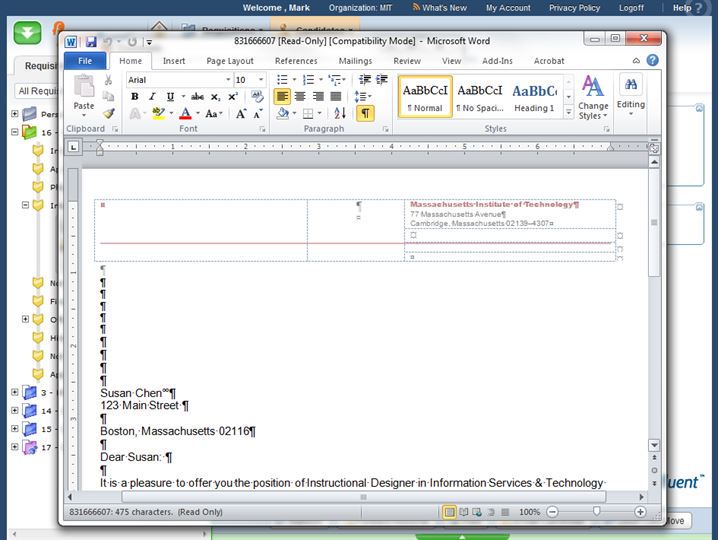Image resolution: width=718 pixels, height=540 pixels.
Task: Click the Format Painter brush icon
Action: click(109, 114)
